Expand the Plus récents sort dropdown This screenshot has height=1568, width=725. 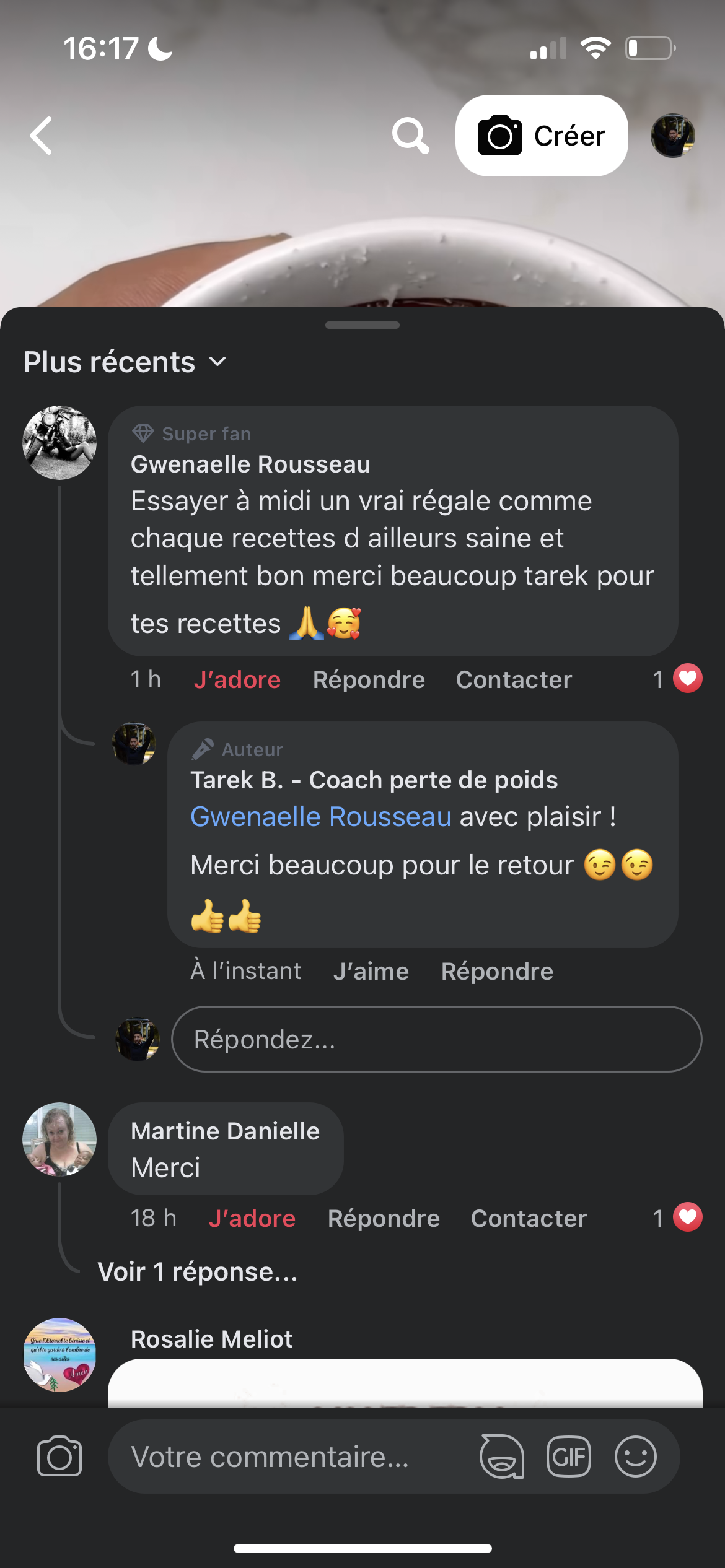[x=125, y=362]
